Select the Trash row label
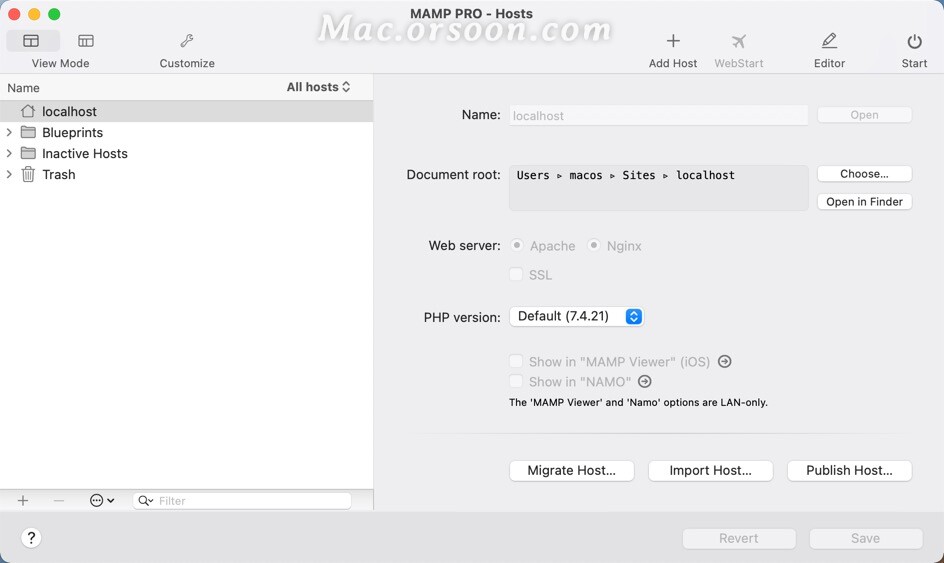This screenshot has height=563, width=944. [x=59, y=175]
